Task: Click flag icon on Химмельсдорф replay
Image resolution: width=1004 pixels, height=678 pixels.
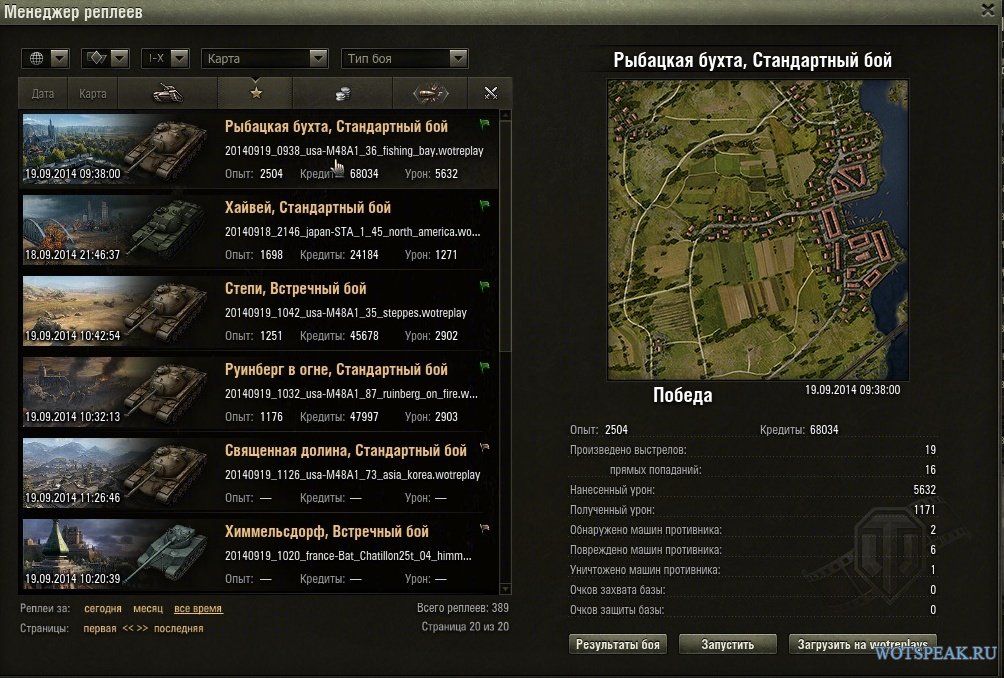Action: [485, 529]
